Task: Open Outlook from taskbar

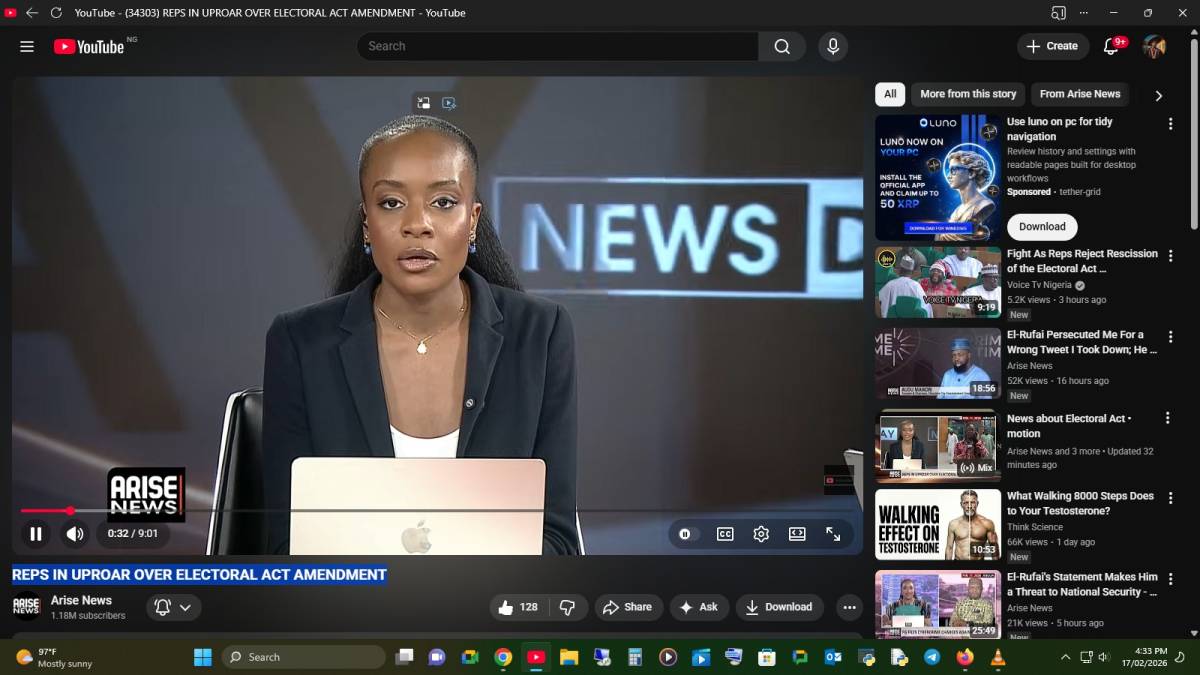Action: click(x=833, y=657)
